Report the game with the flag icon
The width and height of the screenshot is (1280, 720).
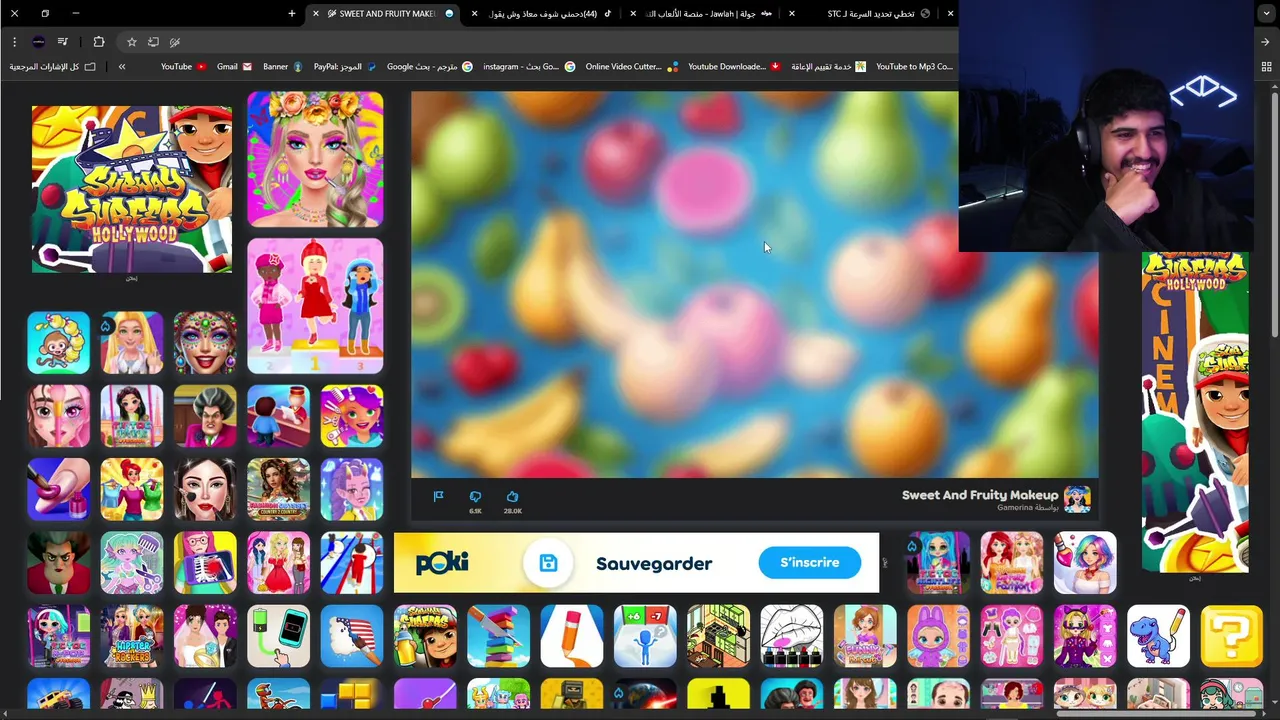[438, 496]
